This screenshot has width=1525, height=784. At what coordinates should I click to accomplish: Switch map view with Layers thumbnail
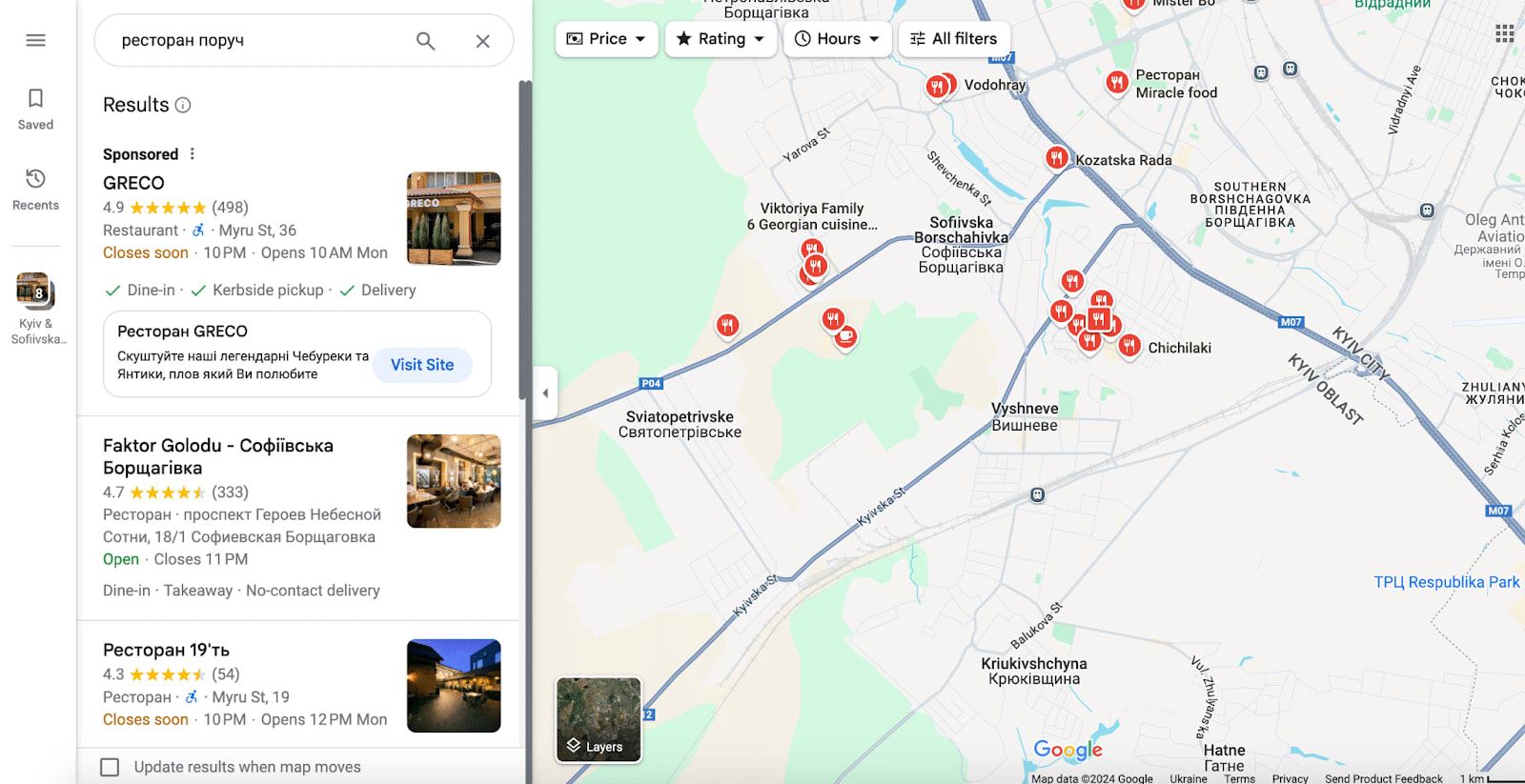click(x=599, y=720)
